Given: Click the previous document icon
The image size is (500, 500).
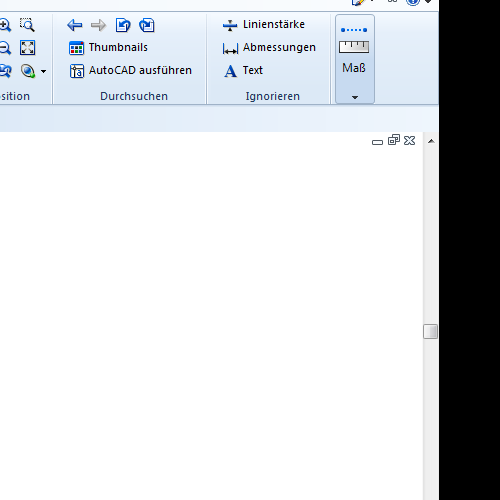Looking at the screenshot, I should pos(123,25).
